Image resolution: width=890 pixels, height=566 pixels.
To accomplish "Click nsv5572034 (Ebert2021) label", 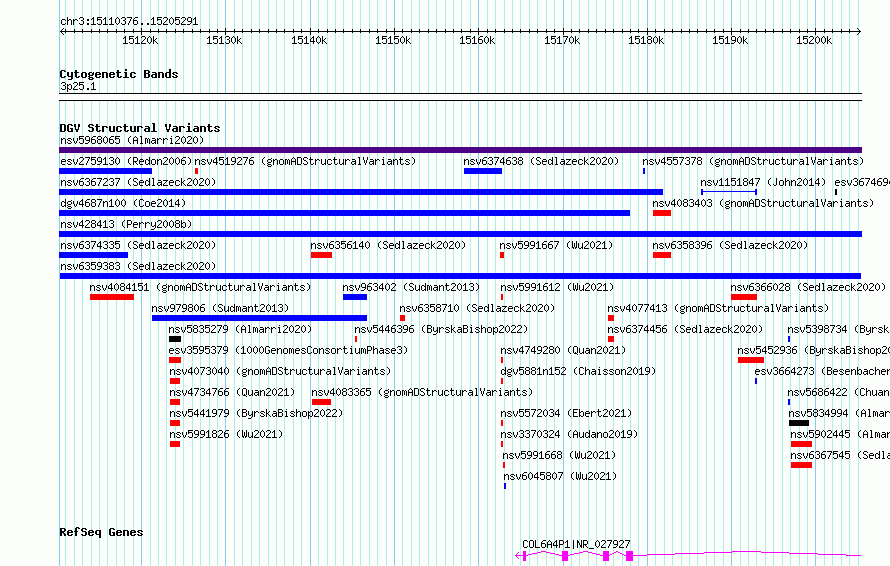I will [566, 413].
